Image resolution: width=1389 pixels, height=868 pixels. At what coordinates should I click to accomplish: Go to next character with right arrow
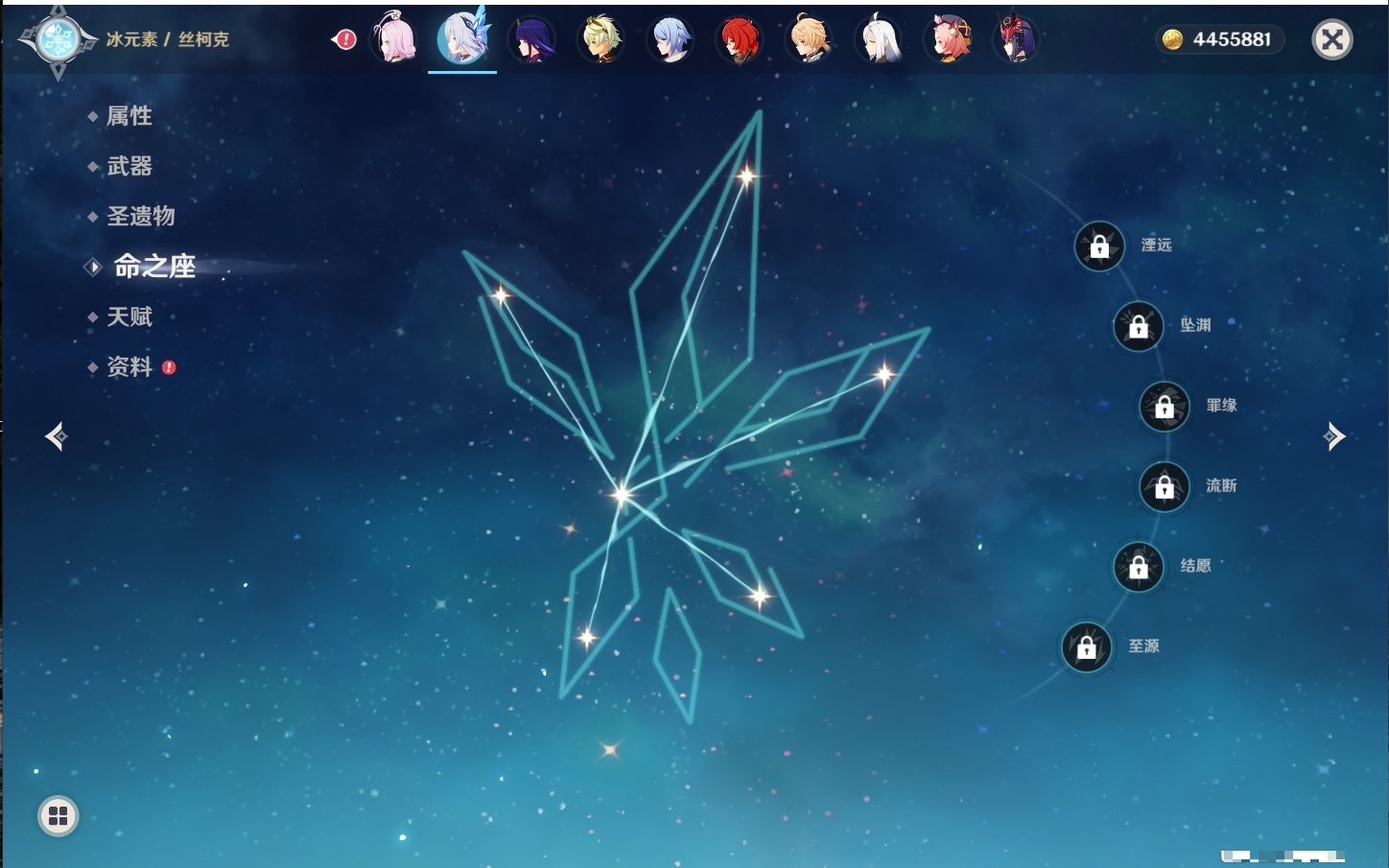(1334, 436)
